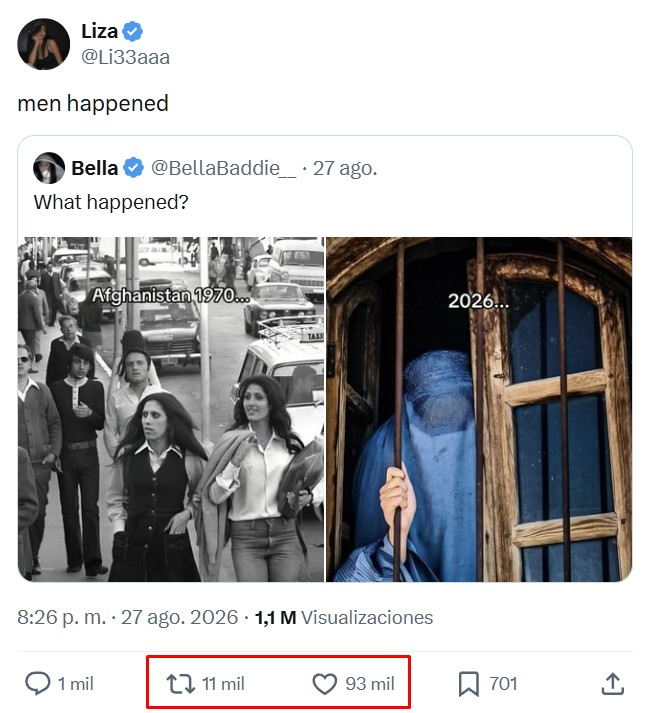Image resolution: width=649 pixels, height=713 pixels.
Task: Open the @BellaBaddie__ handle link
Action: pos(223,168)
